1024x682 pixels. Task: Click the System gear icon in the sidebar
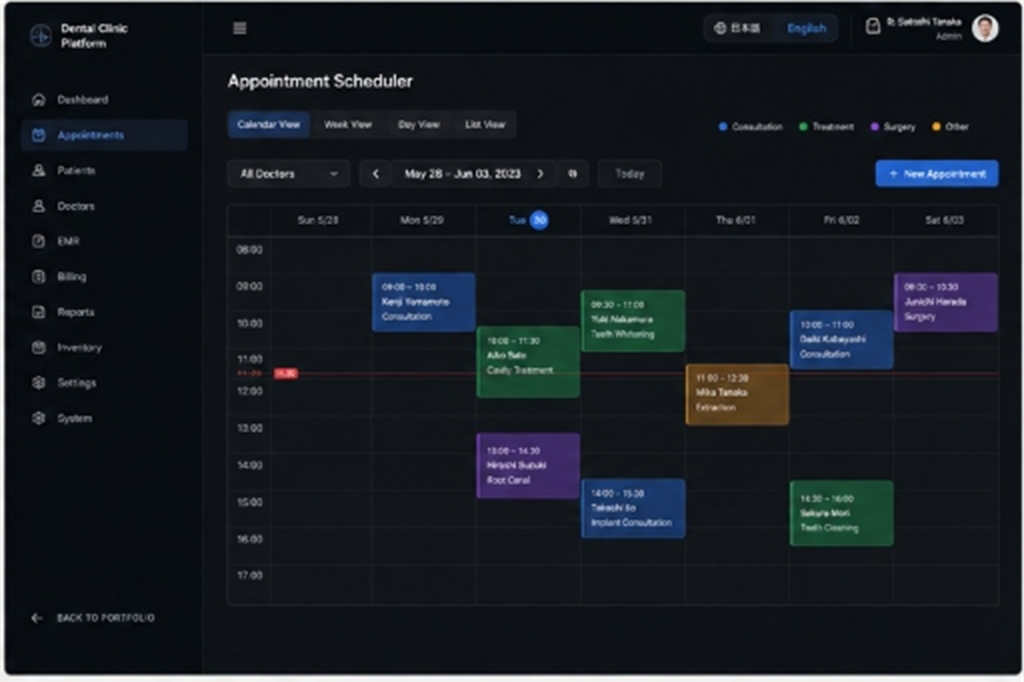[39, 417]
